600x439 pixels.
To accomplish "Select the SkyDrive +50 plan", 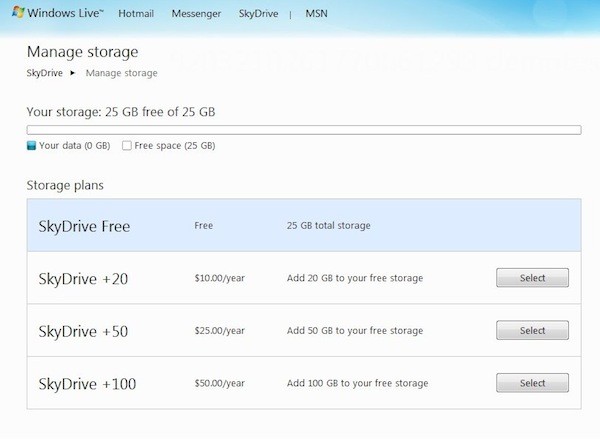I will pos(532,330).
